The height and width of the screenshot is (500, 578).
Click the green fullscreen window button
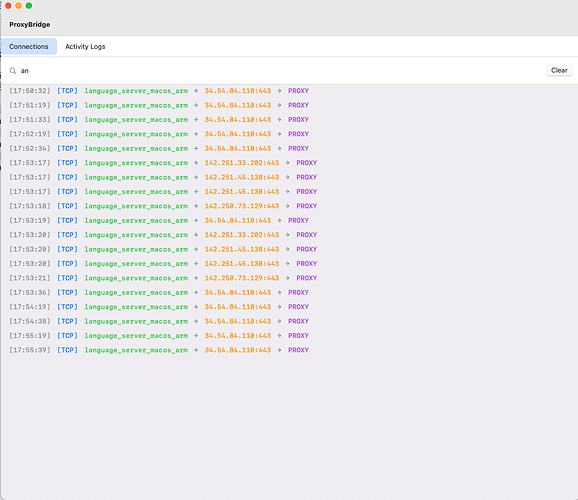(29, 6)
